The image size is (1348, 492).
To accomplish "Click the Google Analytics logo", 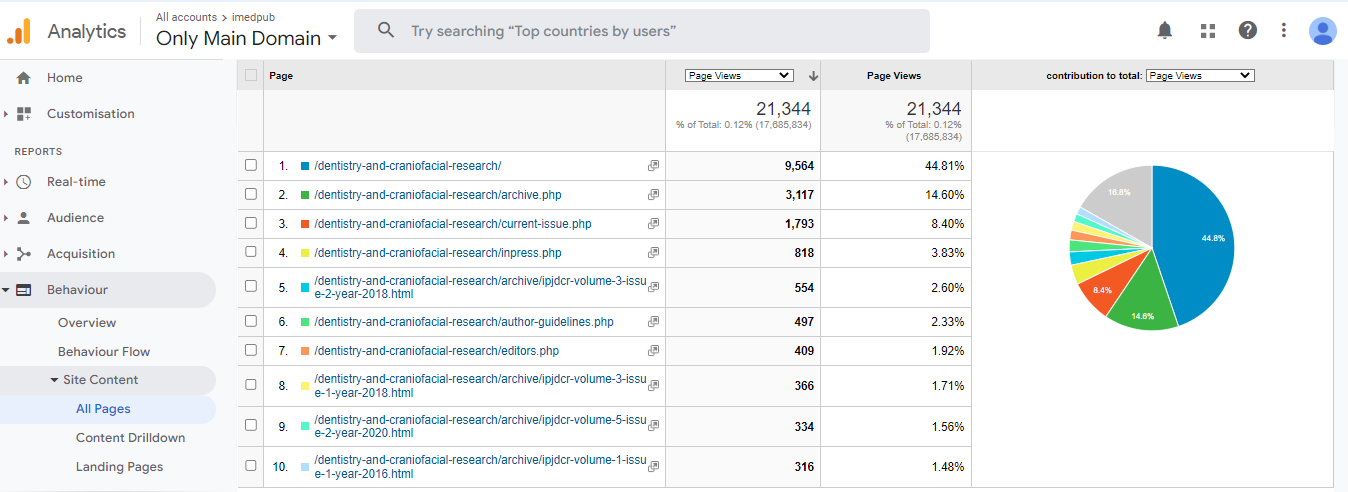I will [19, 31].
